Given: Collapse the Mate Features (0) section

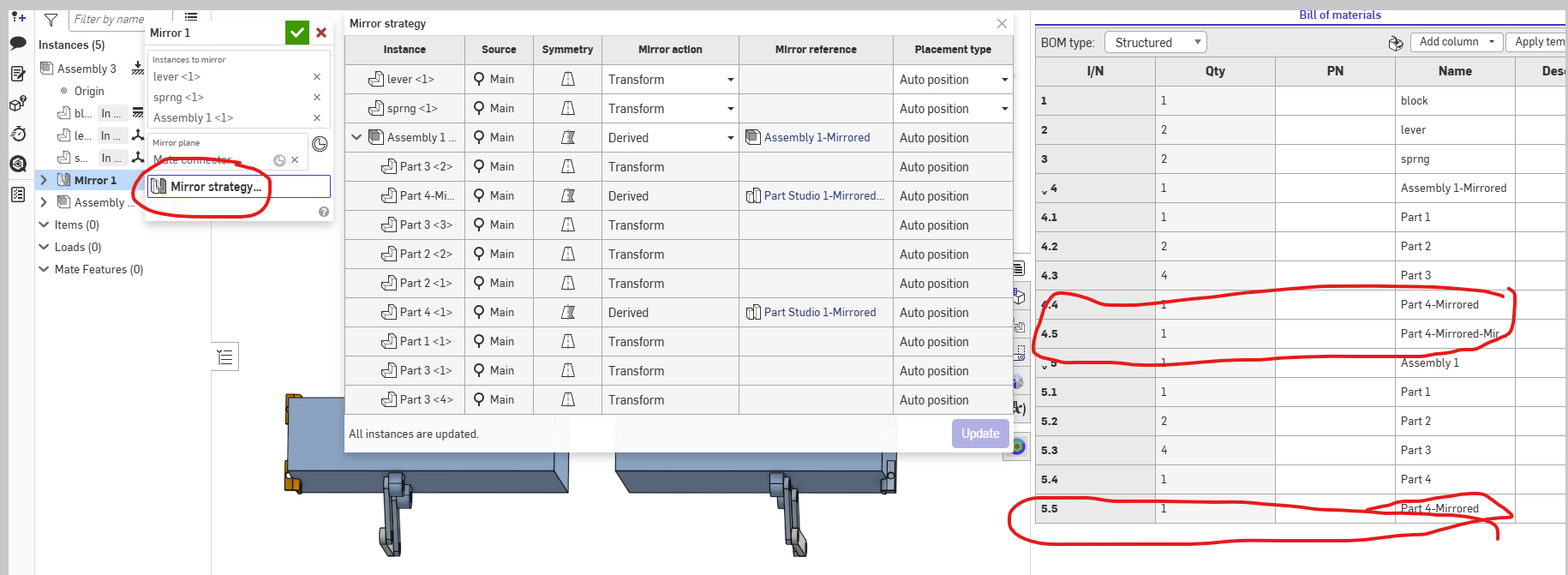Looking at the screenshot, I should (x=44, y=269).
